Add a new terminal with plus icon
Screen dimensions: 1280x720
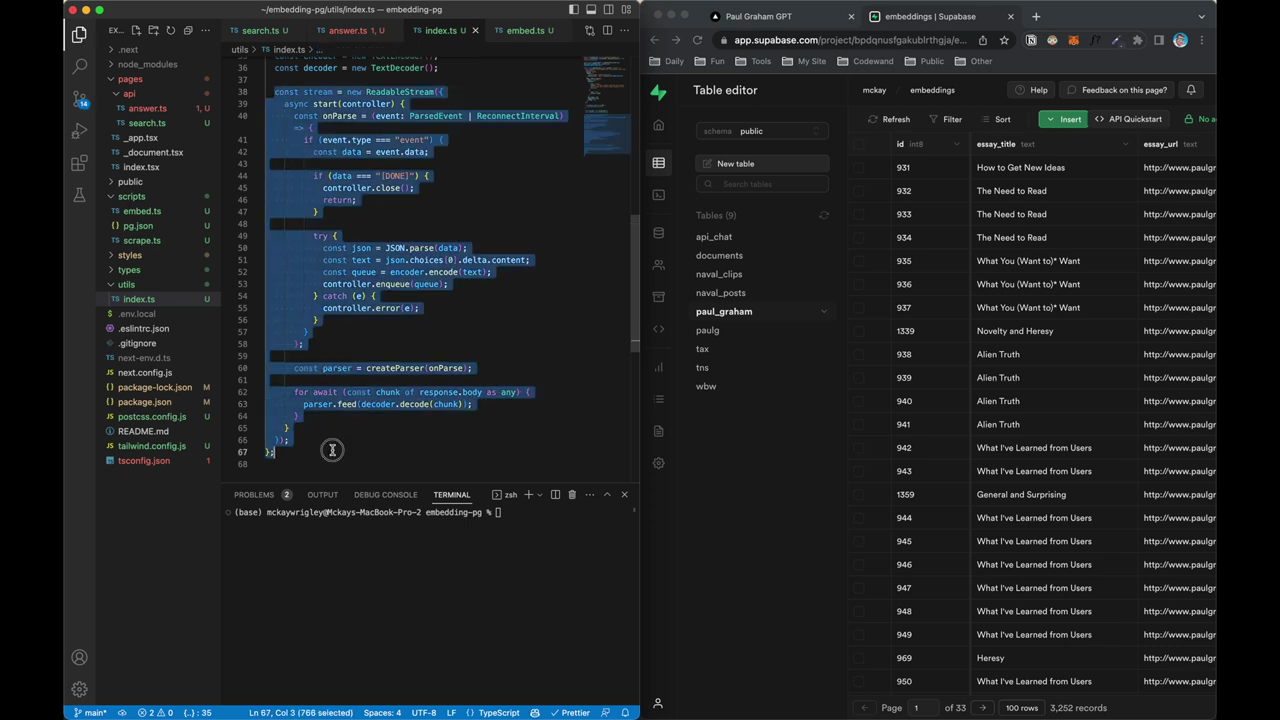(529, 495)
